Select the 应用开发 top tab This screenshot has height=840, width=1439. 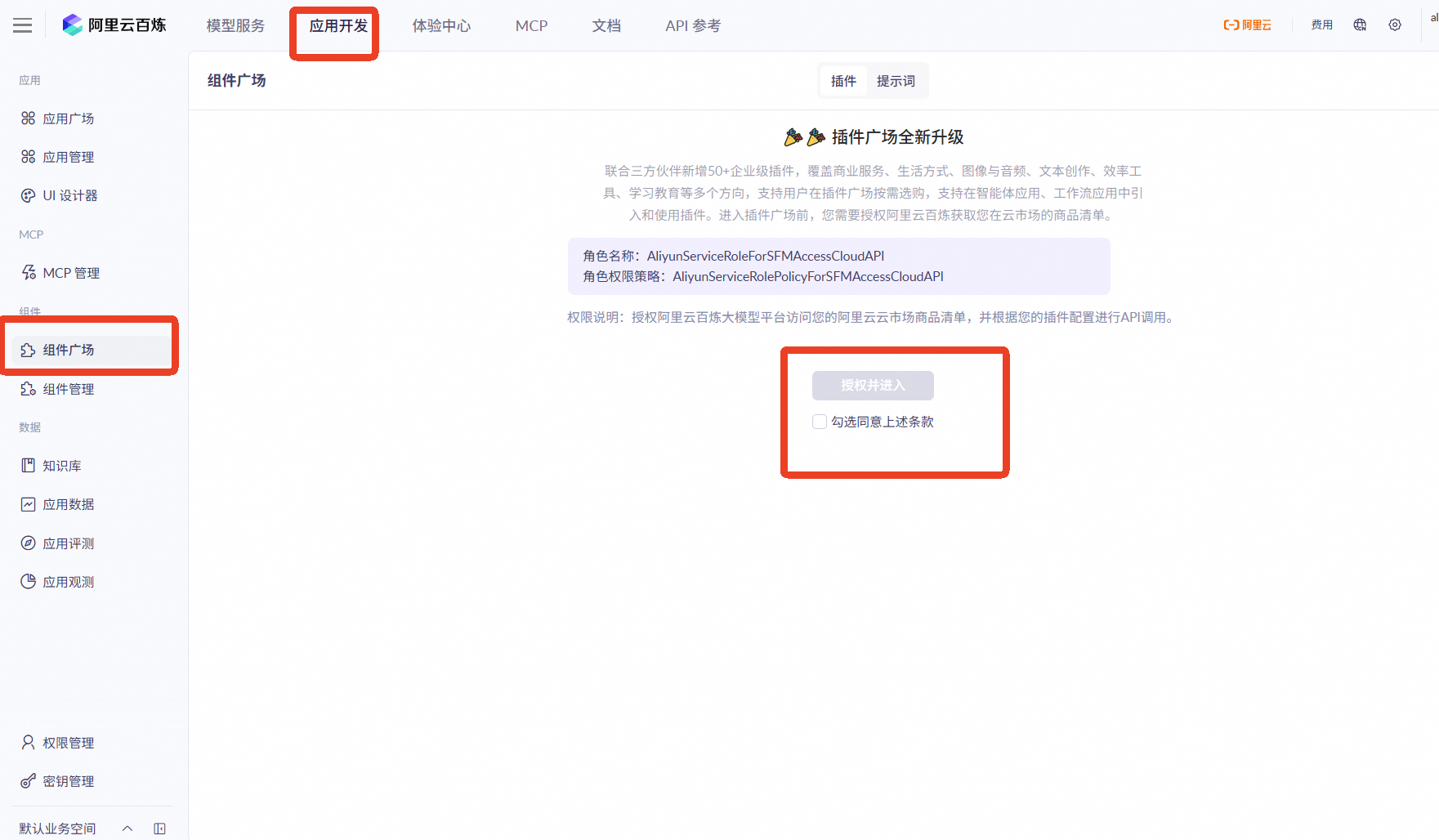339,25
